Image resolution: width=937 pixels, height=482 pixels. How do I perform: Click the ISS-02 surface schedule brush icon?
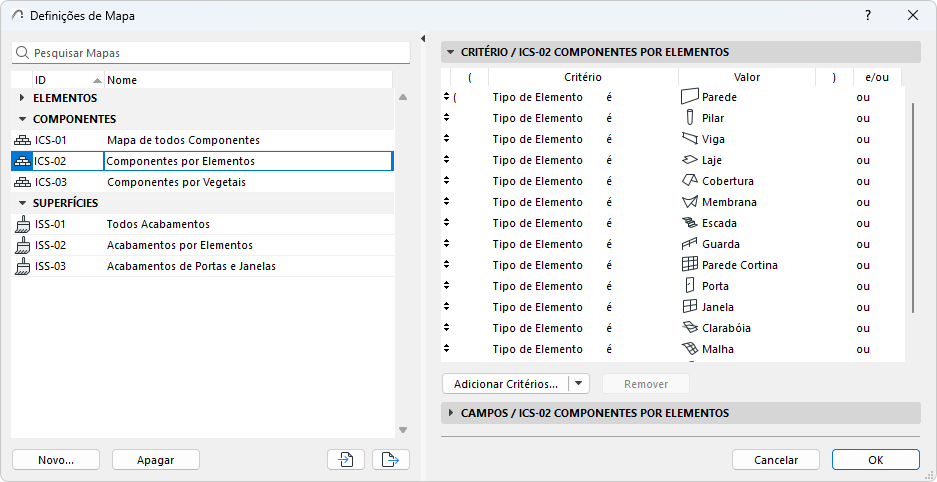21,245
